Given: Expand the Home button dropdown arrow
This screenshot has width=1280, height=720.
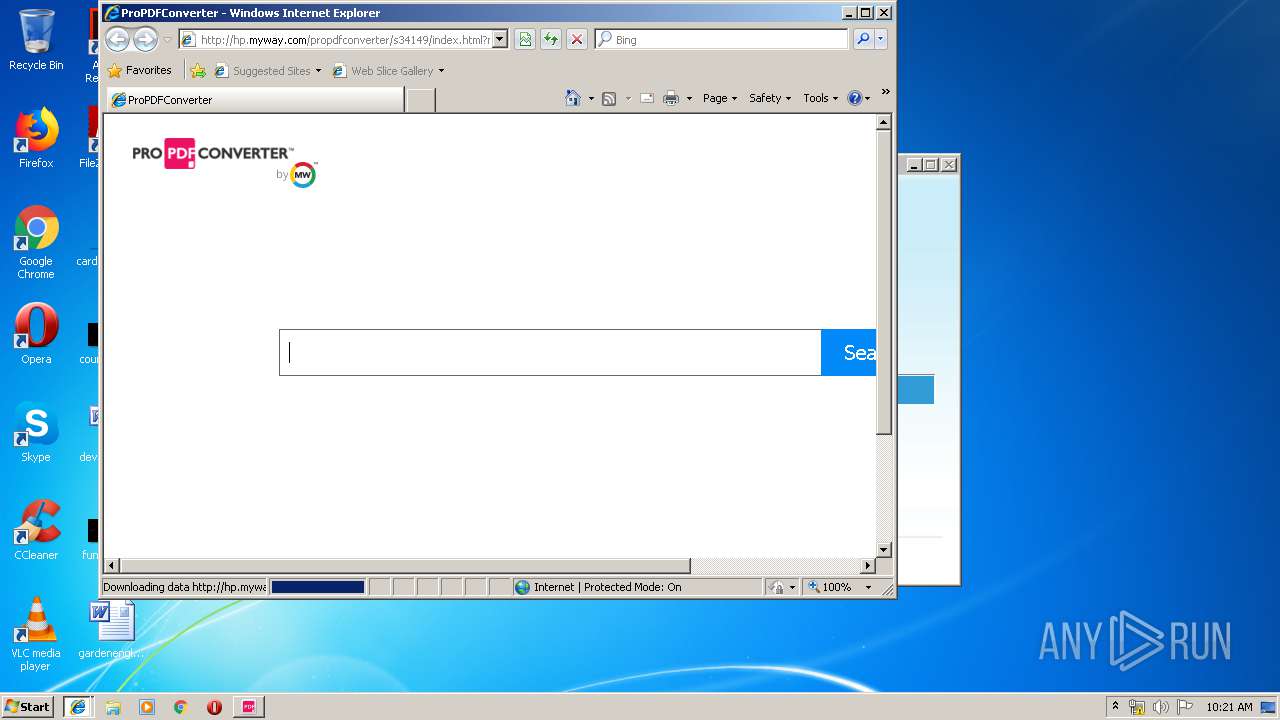Looking at the screenshot, I should [x=591, y=98].
